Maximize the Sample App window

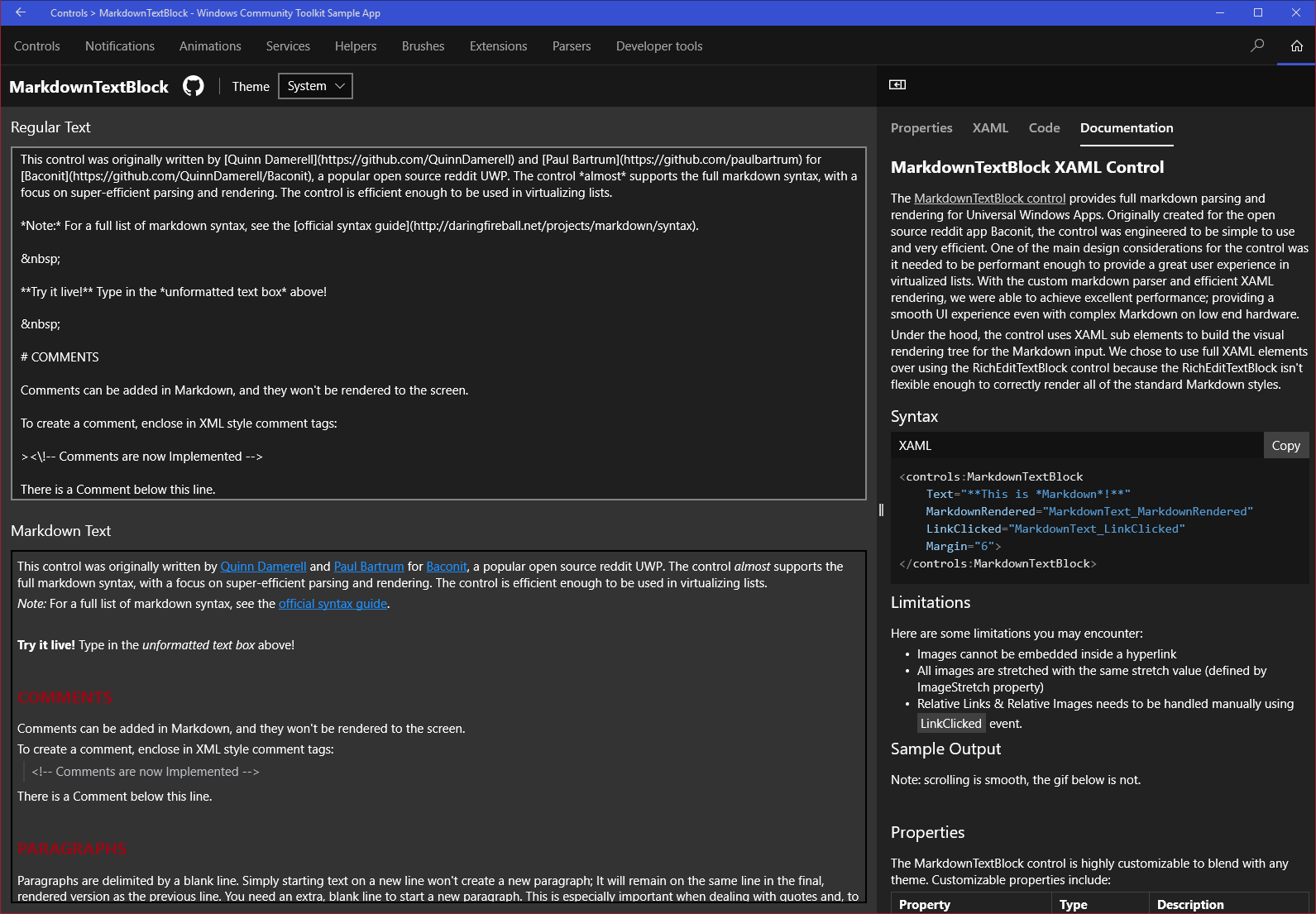point(1258,12)
